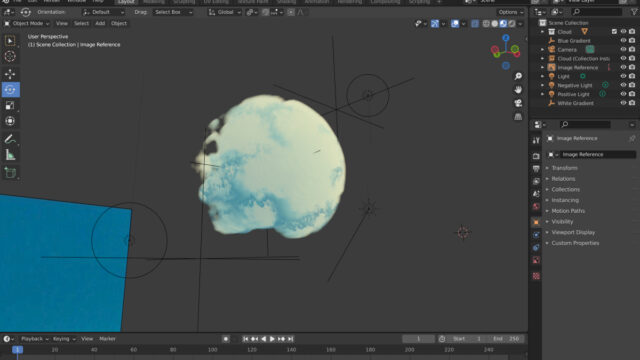The width and height of the screenshot is (640, 360).
Task: Open the Global orientation dropdown
Action: [x=224, y=12]
